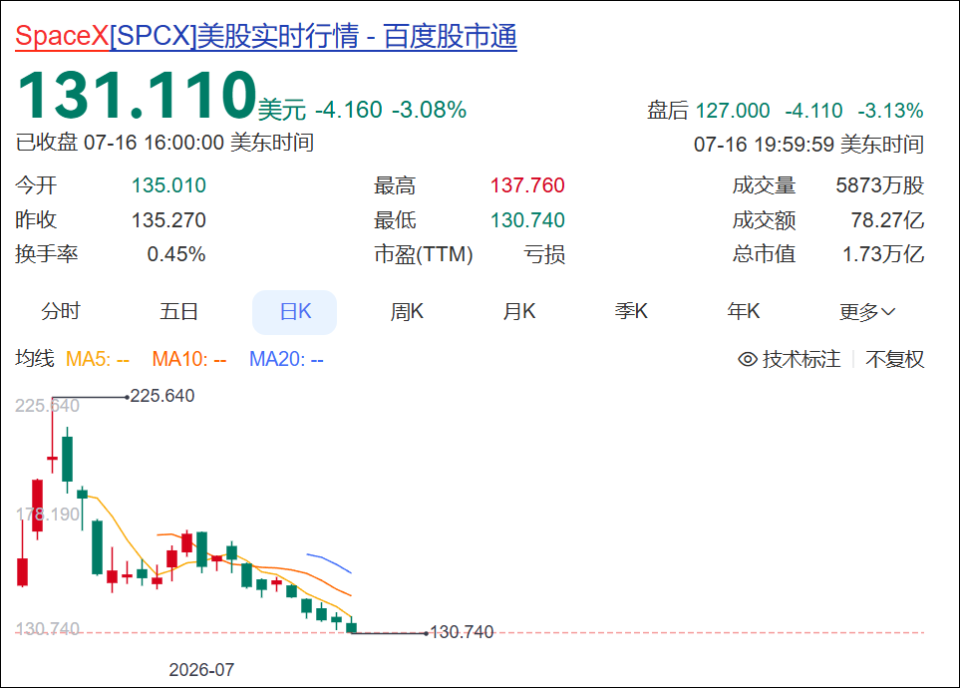Open the 月K monthly chart
The image size is (960, 688).
pos(519,312)
